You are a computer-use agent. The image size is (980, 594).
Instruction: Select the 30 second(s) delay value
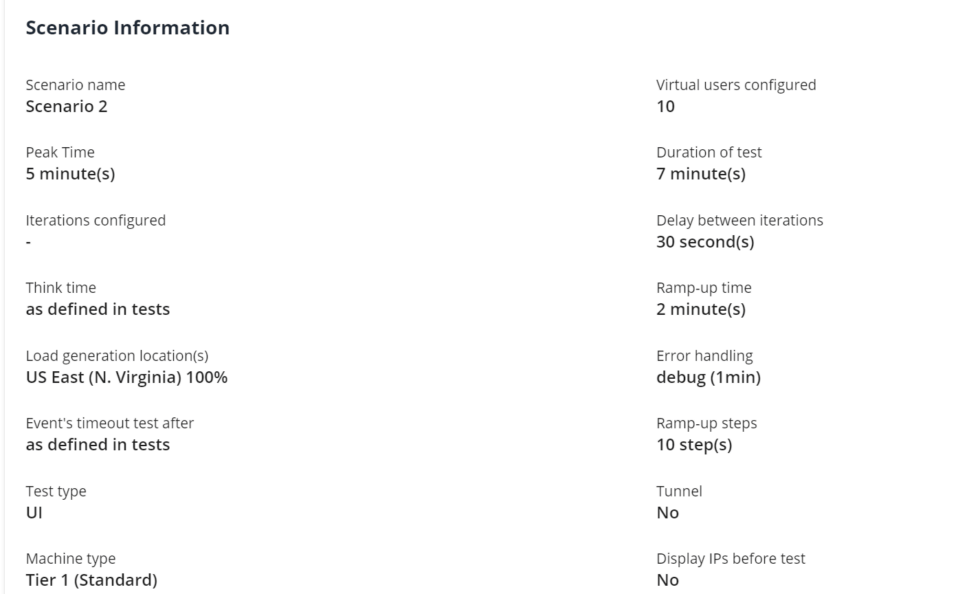(x=705, y=242)
